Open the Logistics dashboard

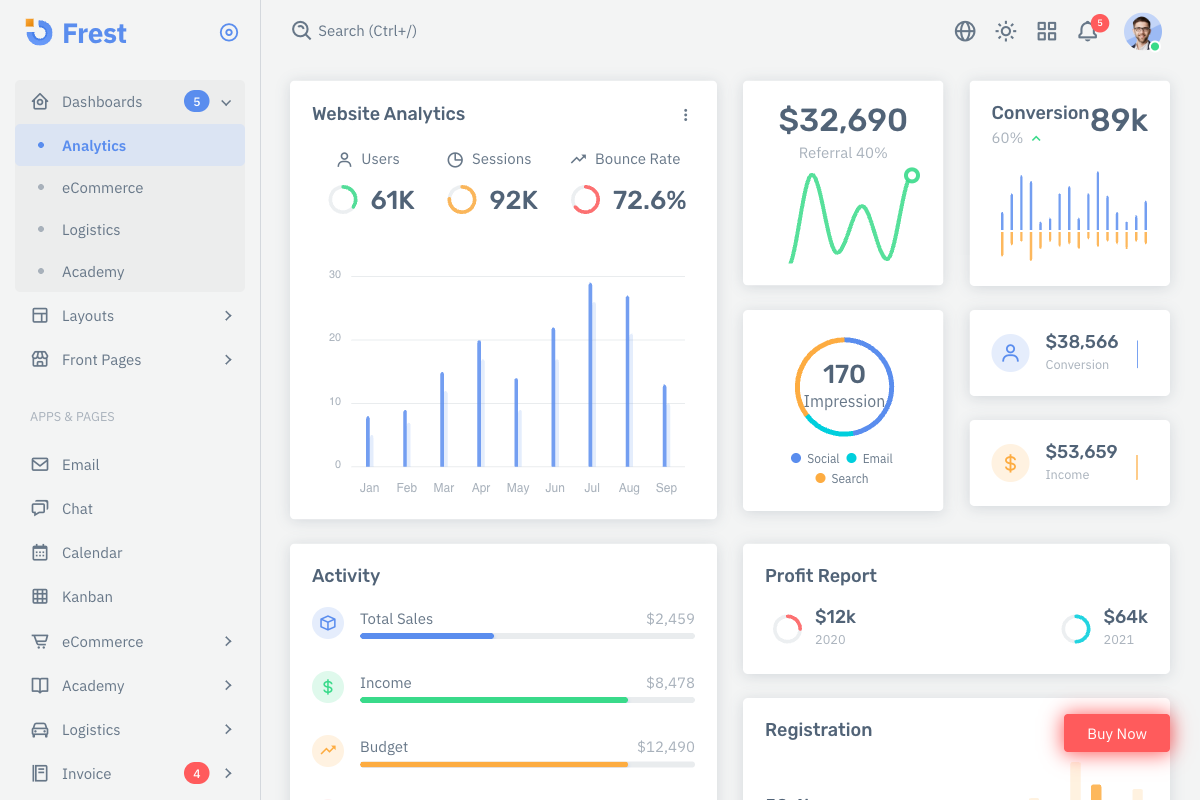[x=91, y=229]
